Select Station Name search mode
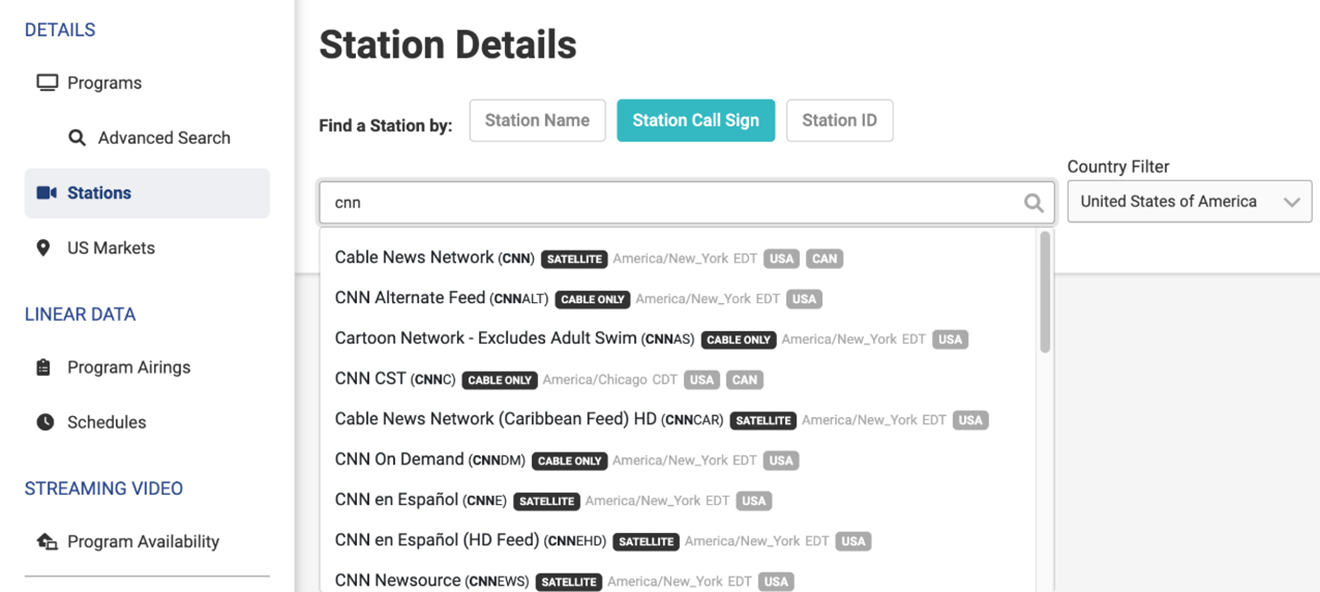Image resolution: width=1320 pixels, height=592 pixels. tap(537, 121)
